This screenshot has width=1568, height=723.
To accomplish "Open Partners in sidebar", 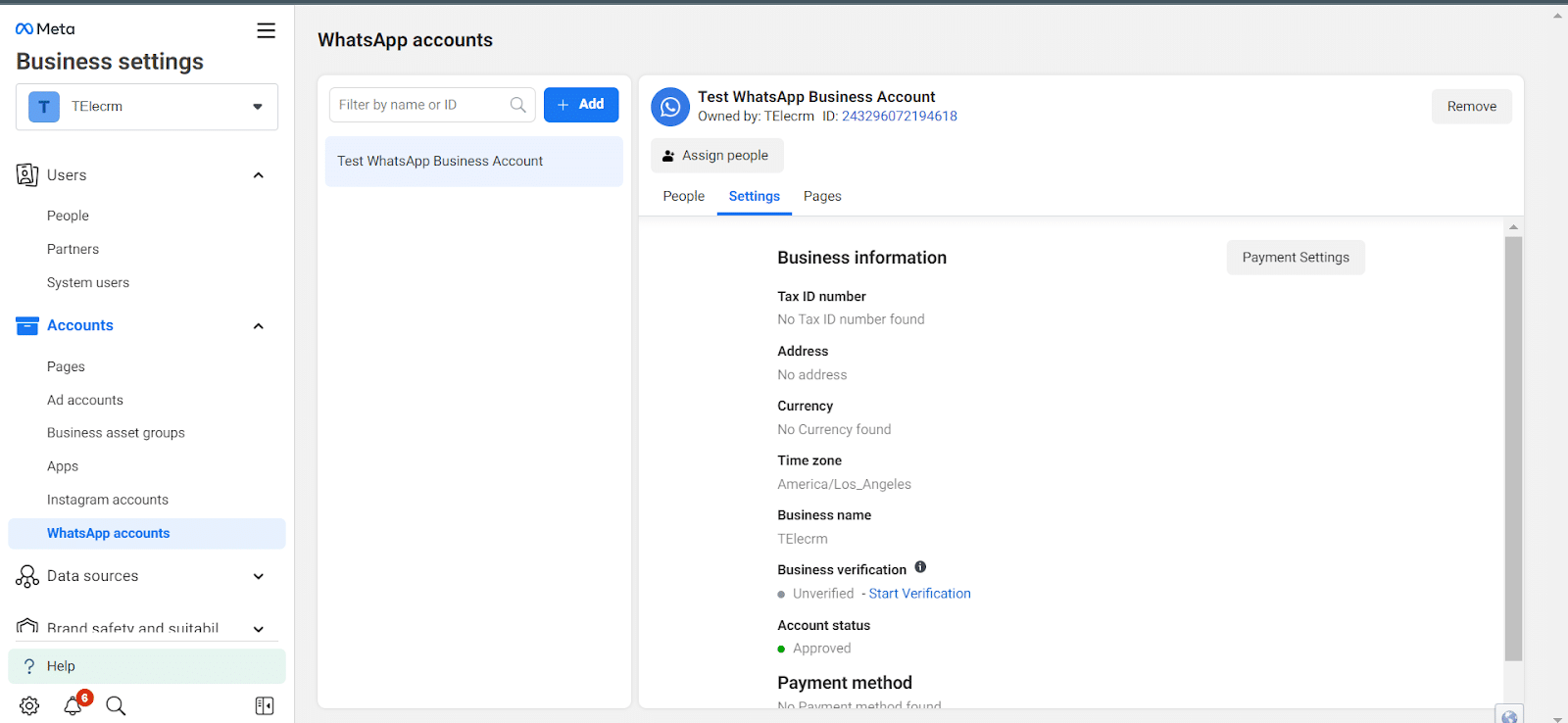I will click(x=73, y=249).
